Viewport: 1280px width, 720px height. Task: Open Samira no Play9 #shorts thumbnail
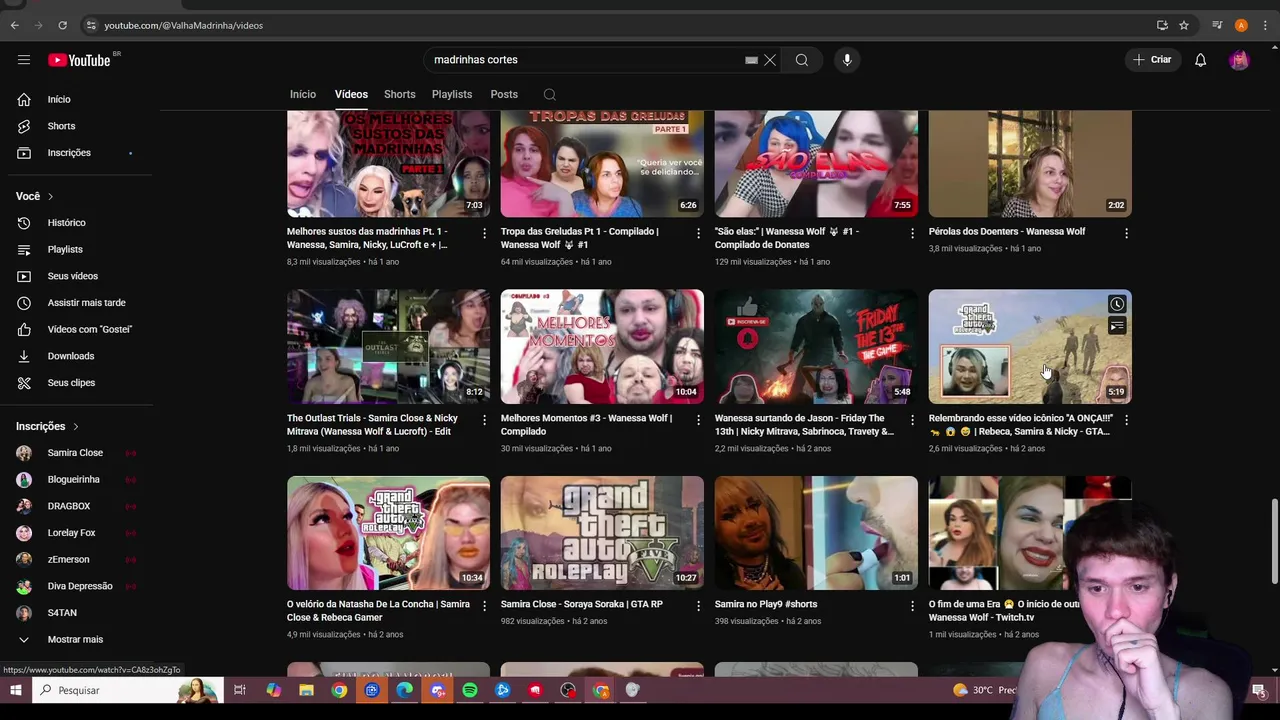(x=816, y=533)
